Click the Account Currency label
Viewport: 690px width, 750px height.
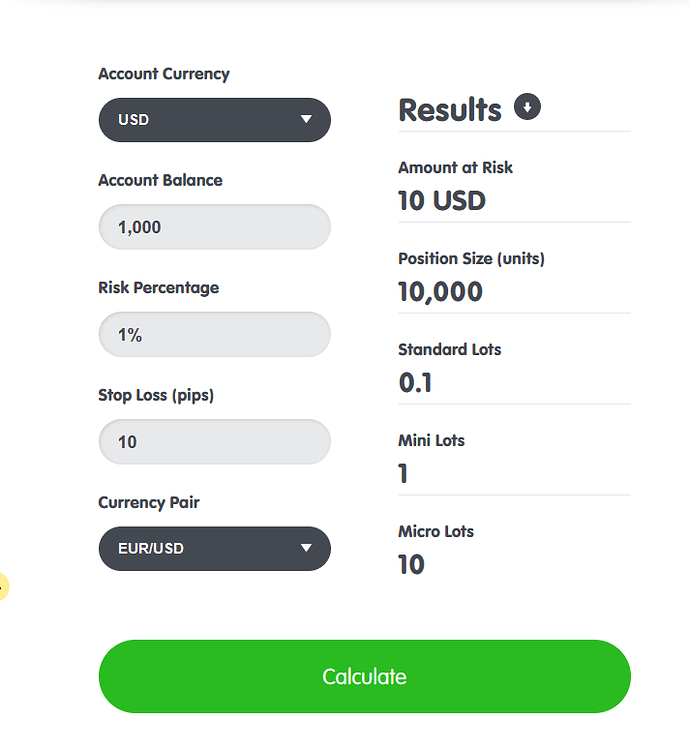click(164, 74)
